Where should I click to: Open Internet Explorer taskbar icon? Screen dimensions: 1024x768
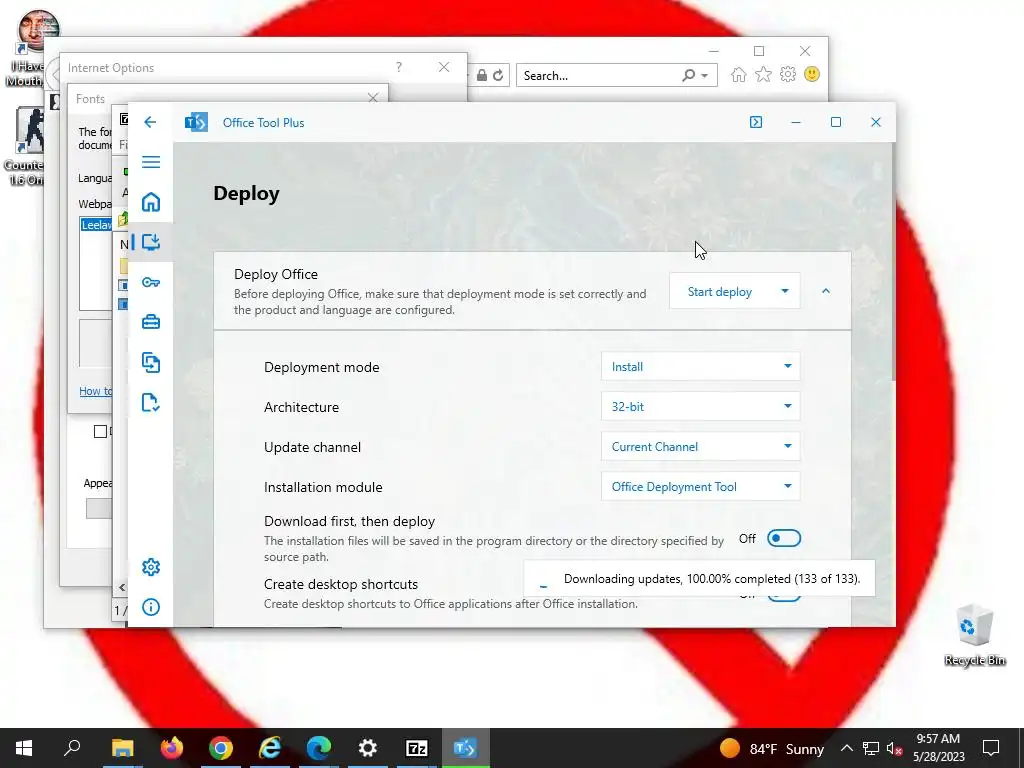coord(270,748)
